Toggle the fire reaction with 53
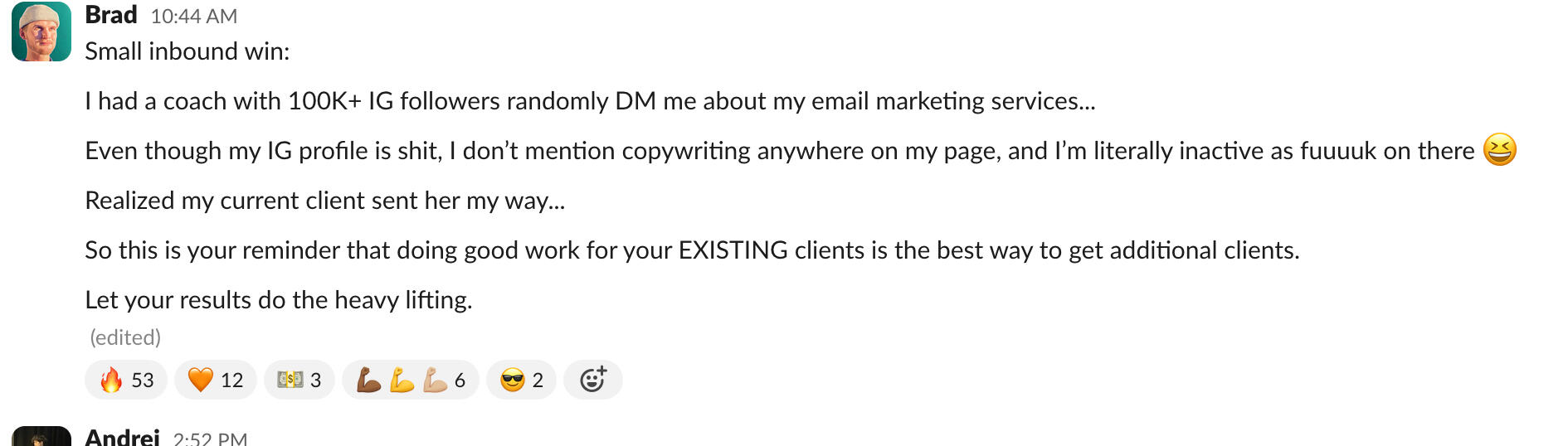 coord(126,380)
